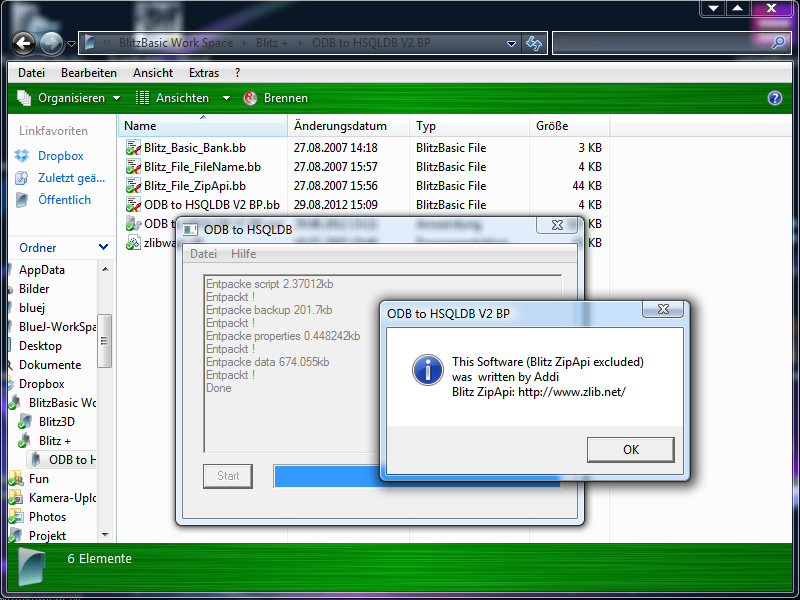Click ODB to H folder icon in tree
The width and height of the screenshot is (800, 600).
click(35, 460)
